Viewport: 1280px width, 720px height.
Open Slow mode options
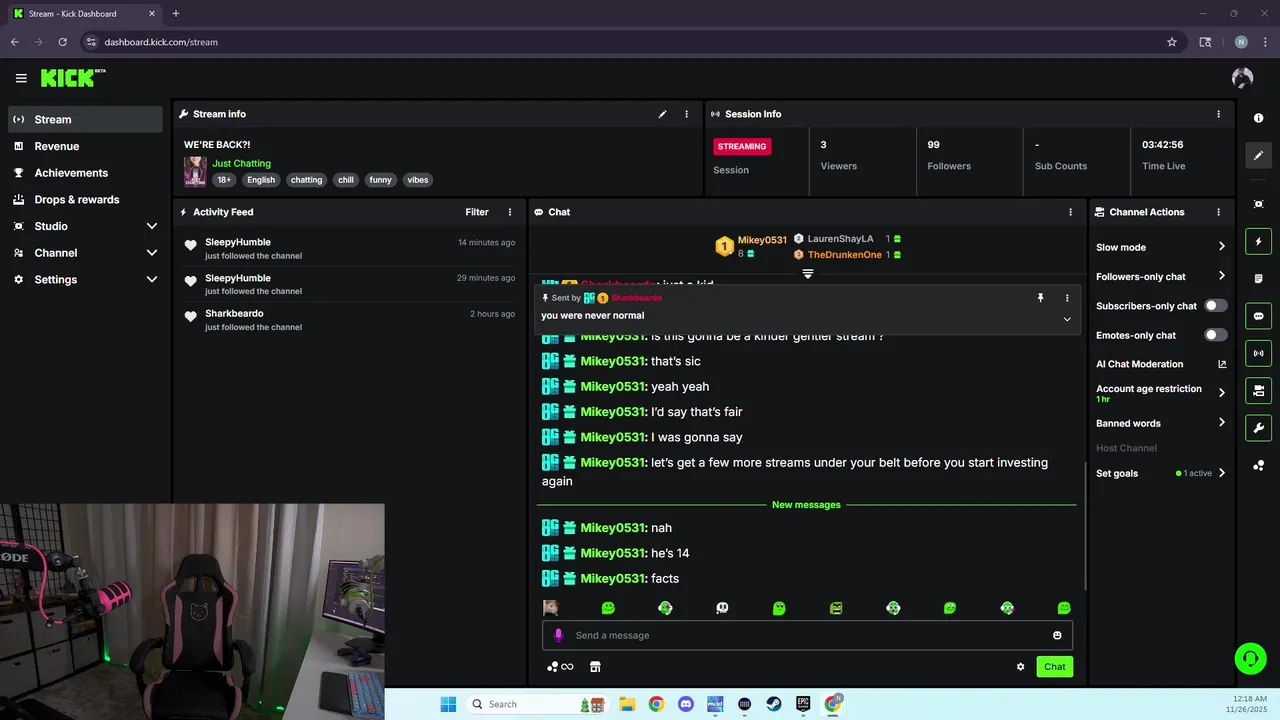1161,247
